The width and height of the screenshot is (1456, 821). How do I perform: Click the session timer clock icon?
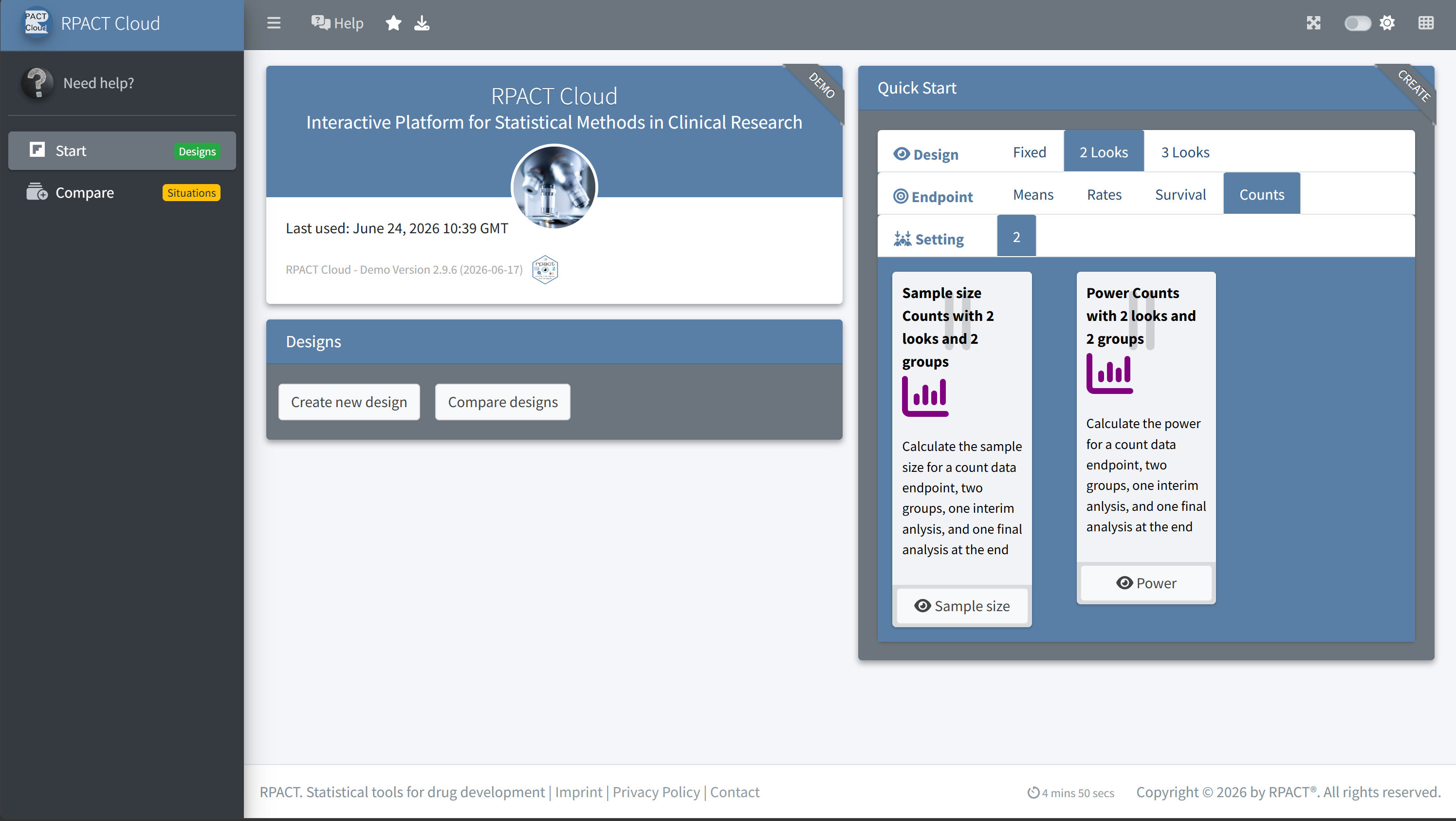click(1034, 793)
